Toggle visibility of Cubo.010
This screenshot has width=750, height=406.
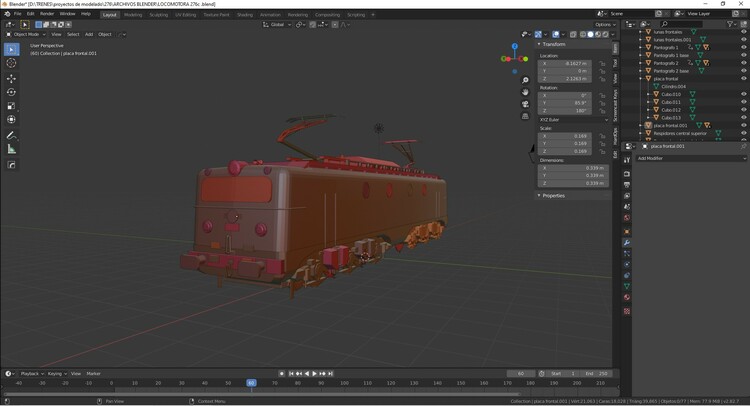(743, 94)
